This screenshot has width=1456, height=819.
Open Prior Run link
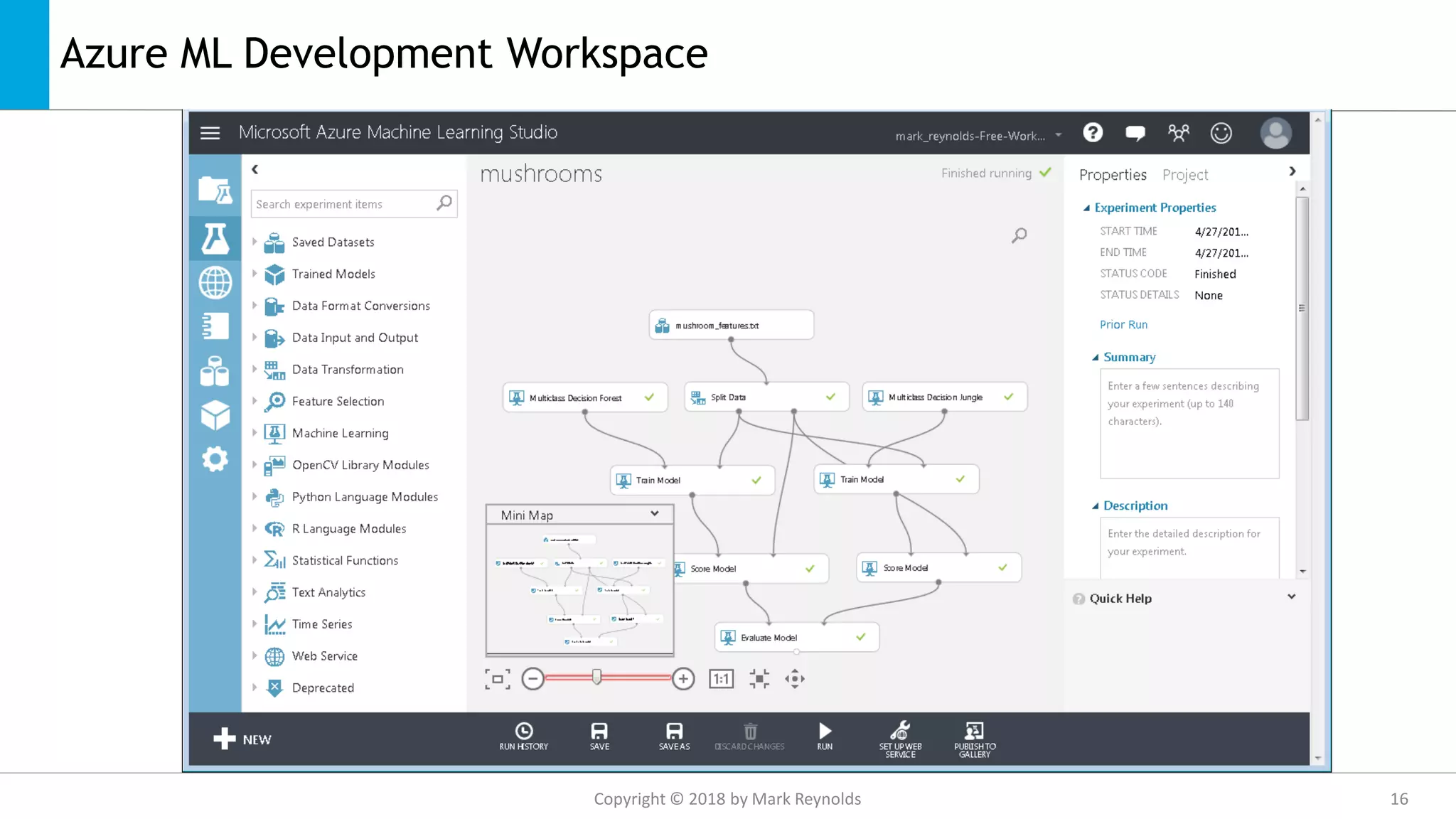coord(1123,325)
